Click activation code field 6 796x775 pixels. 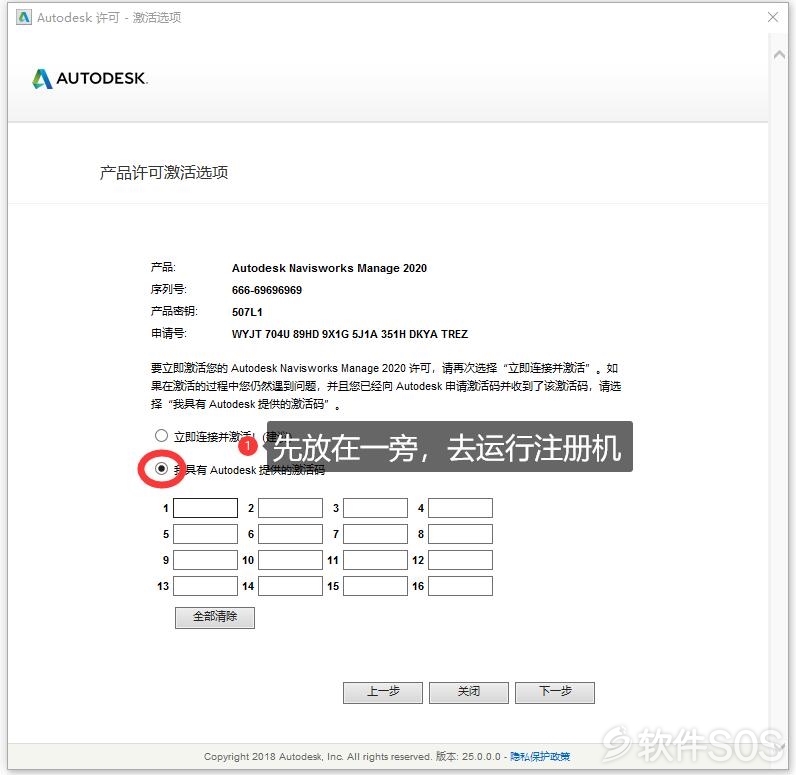pyautogui.click(x=290, y=534)
